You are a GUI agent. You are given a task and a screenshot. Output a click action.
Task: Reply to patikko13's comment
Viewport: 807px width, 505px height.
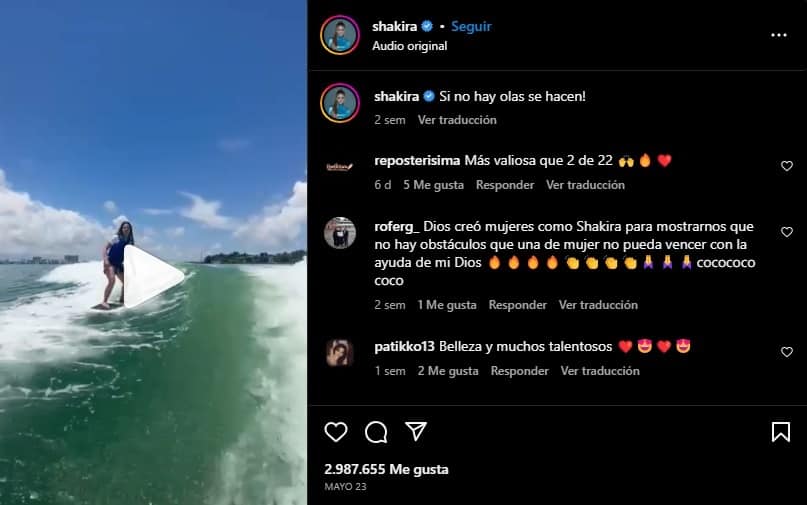point(519,371)
